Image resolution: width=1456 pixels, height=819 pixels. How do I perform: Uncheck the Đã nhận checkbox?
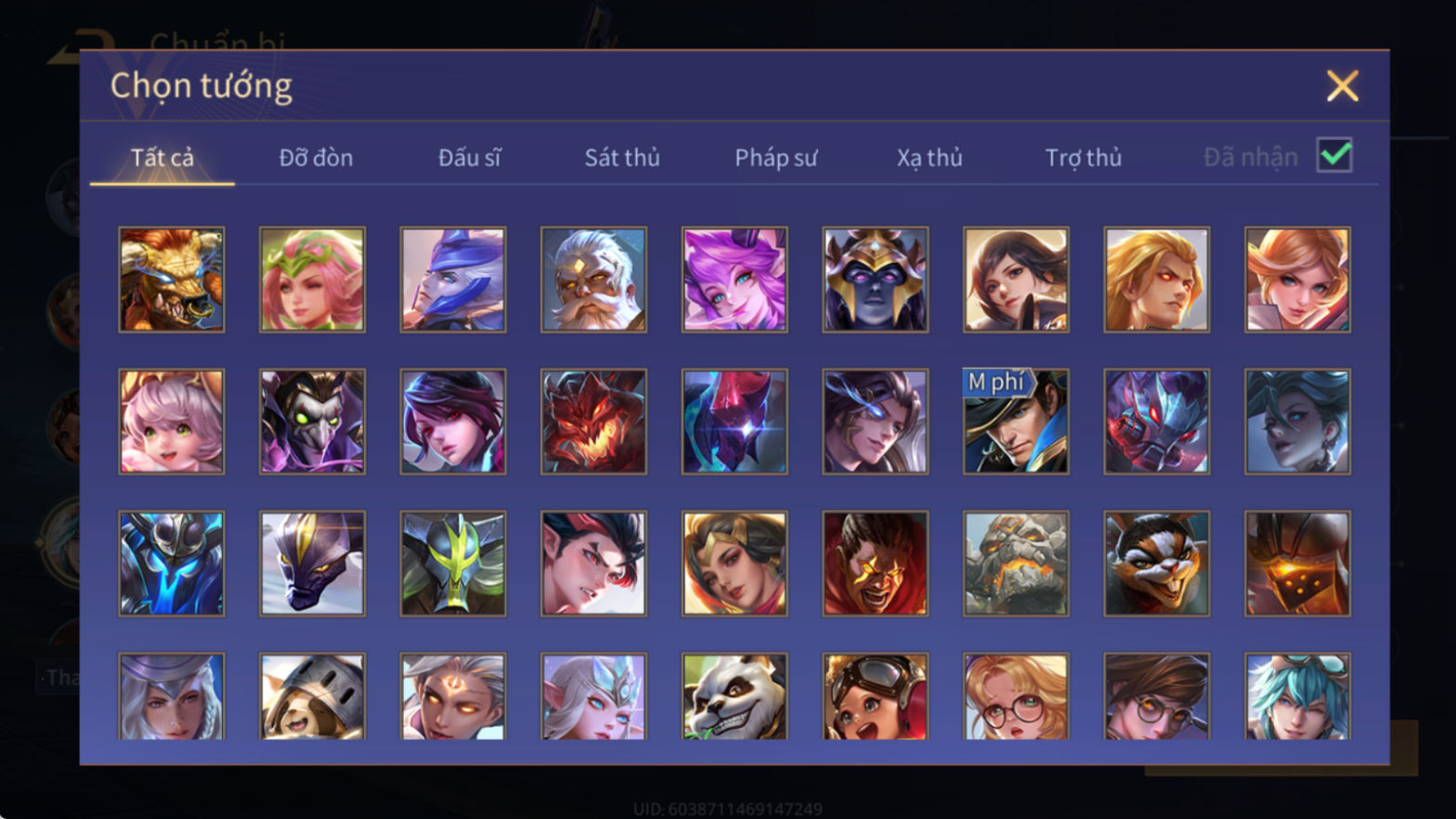[1334, 155]
